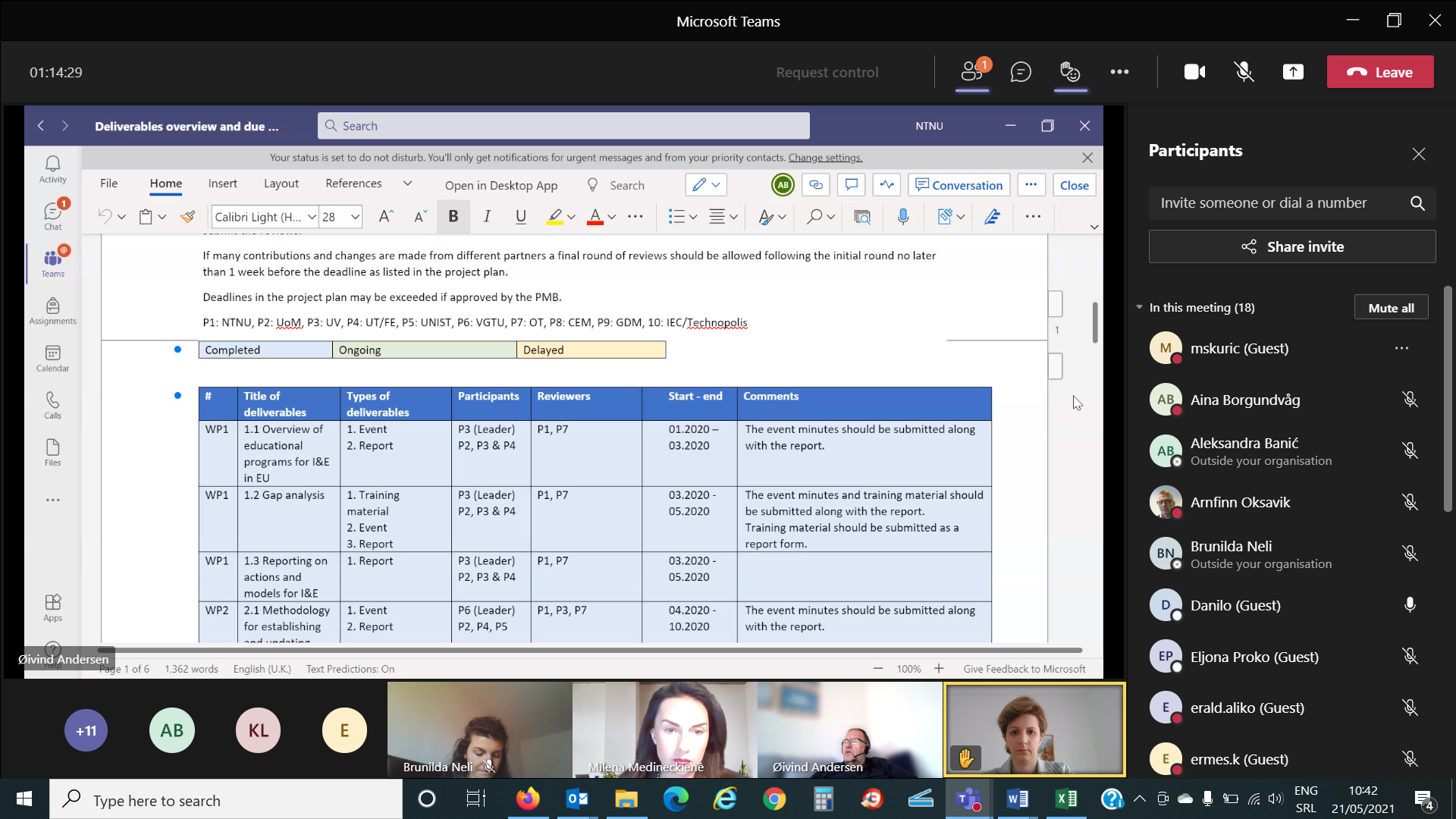This screenshot has width=1456, height=819.
Task: Click shrink font size icon
Action: tap(420, 217)
